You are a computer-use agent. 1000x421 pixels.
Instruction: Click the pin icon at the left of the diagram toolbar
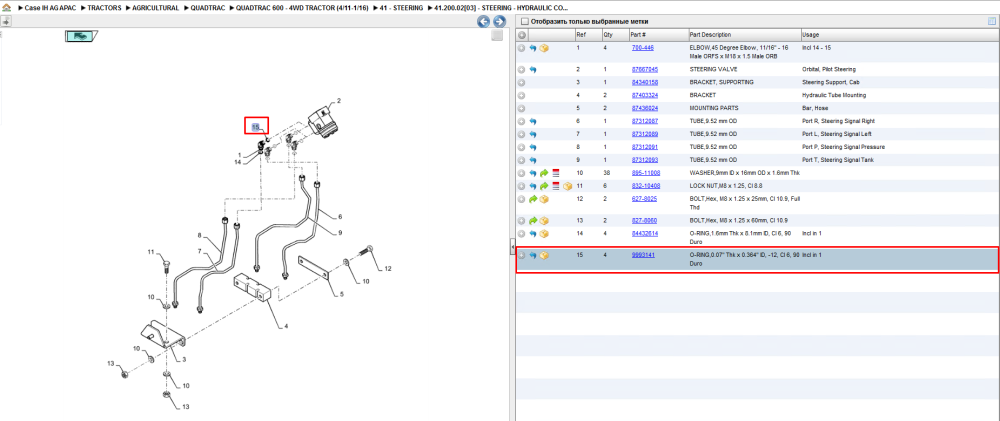click(6, 22)
